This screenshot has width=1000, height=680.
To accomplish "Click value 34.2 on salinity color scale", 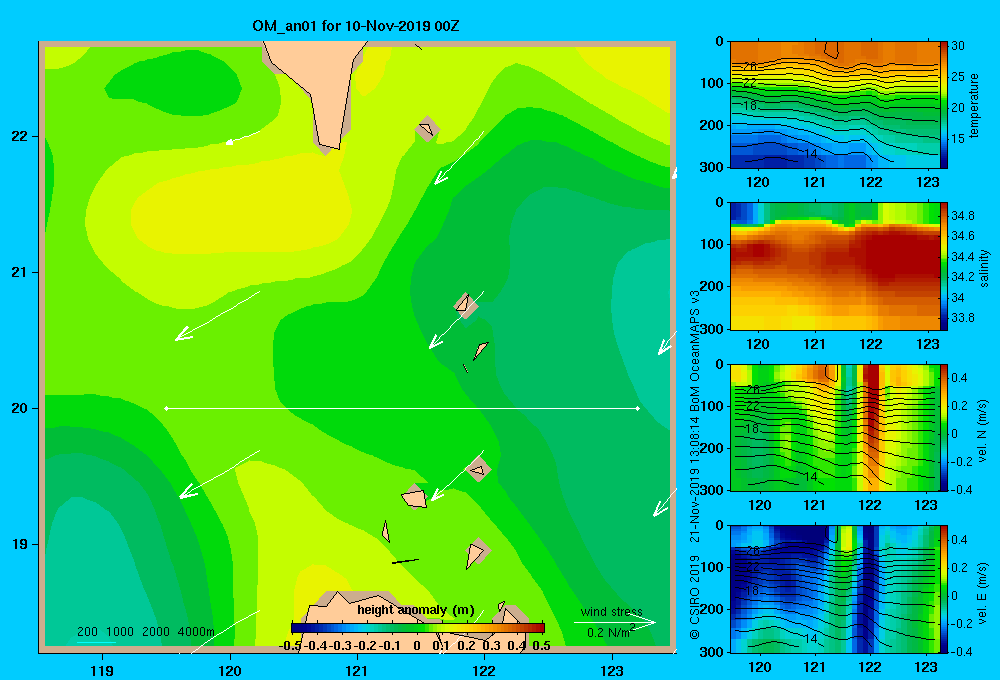I will coord(962,277).
